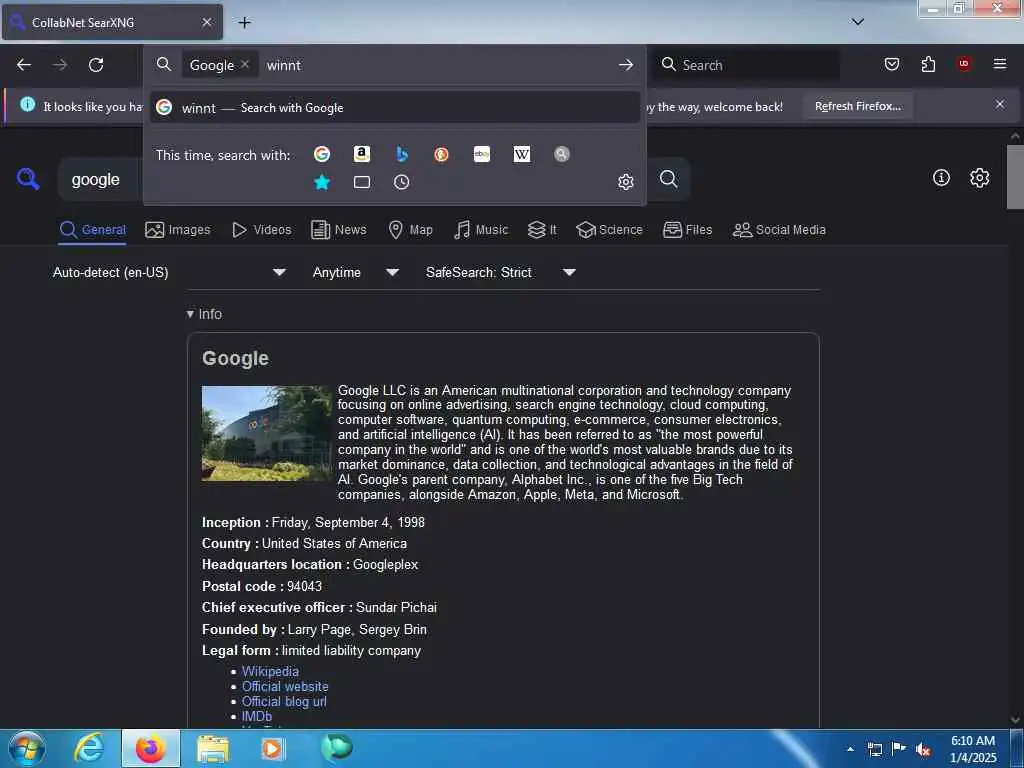Click the address bar go arrow
This screenshot has height=768, width=1024.
[x=626, y=65]
